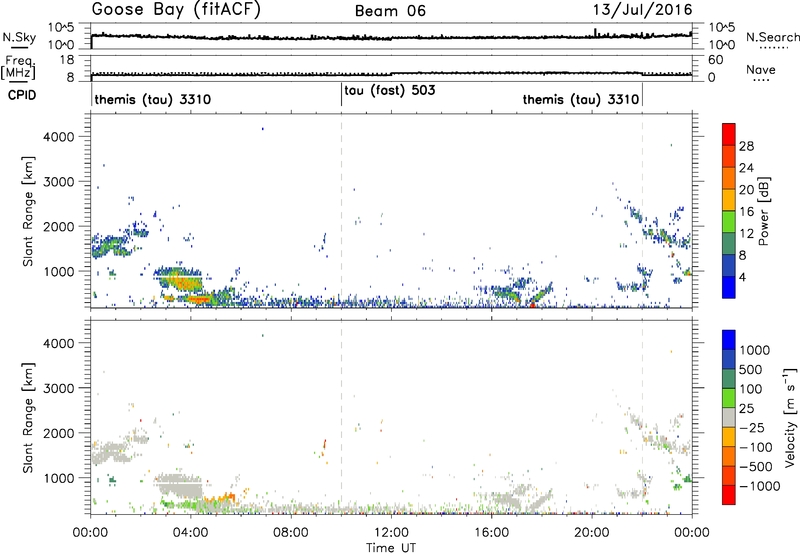This screenshot has height=554, width=800.
Task: Click the '08:00' time axis label
Action: pos(291,533)
